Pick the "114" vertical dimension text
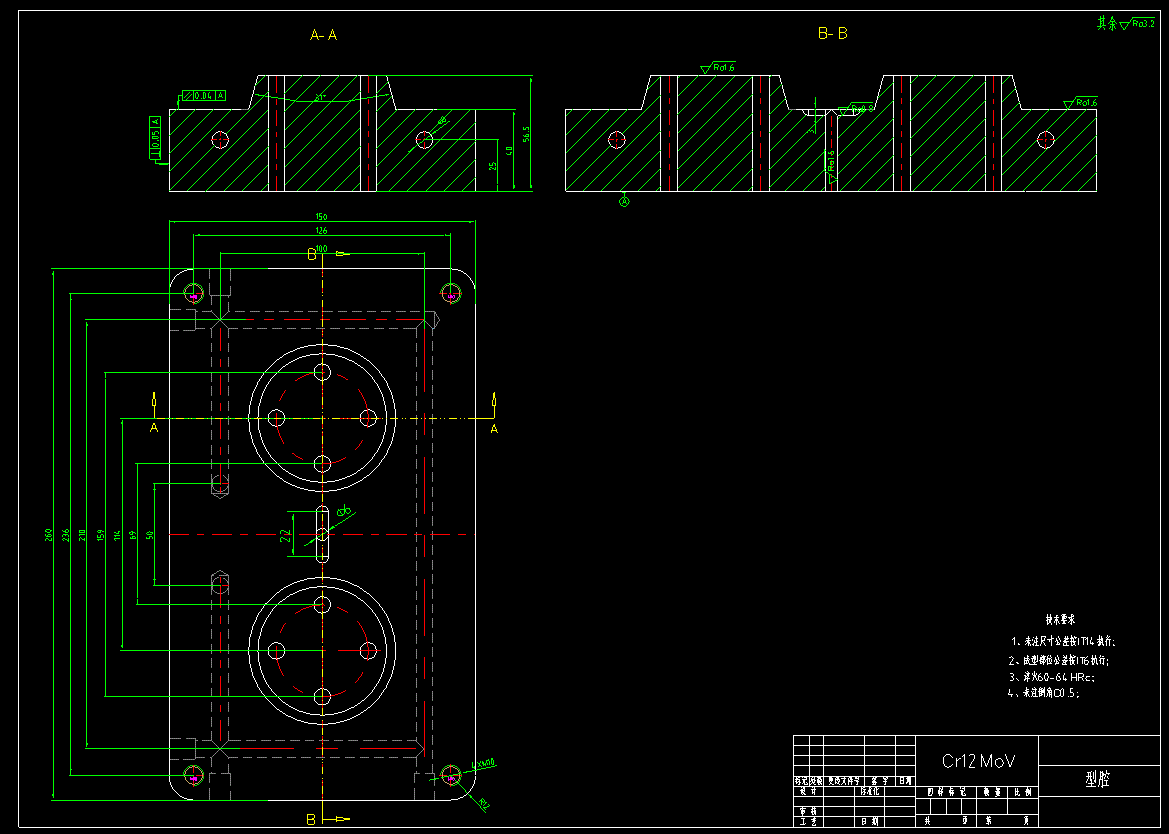Viewport: 1169px width, 834px height. tap(117, 534)
